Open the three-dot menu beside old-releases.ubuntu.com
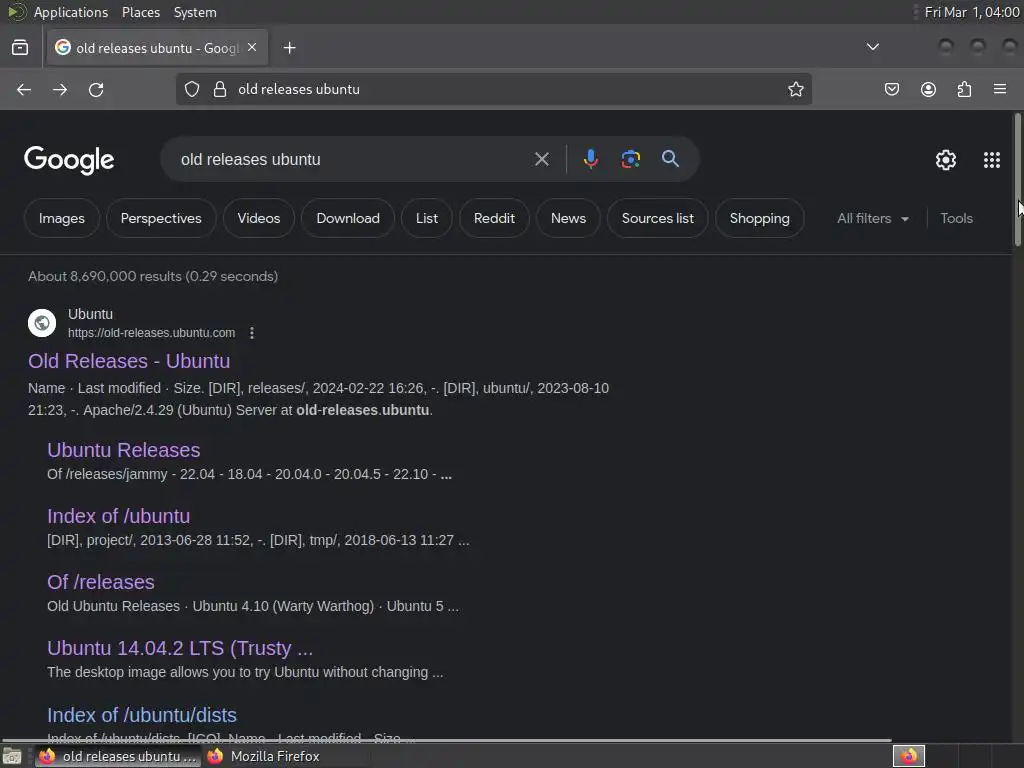Screen dimensions: 1024x768 pos(251,333)
